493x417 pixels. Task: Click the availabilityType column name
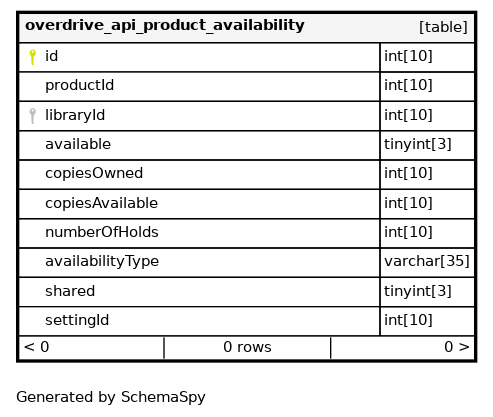point(102,262)
